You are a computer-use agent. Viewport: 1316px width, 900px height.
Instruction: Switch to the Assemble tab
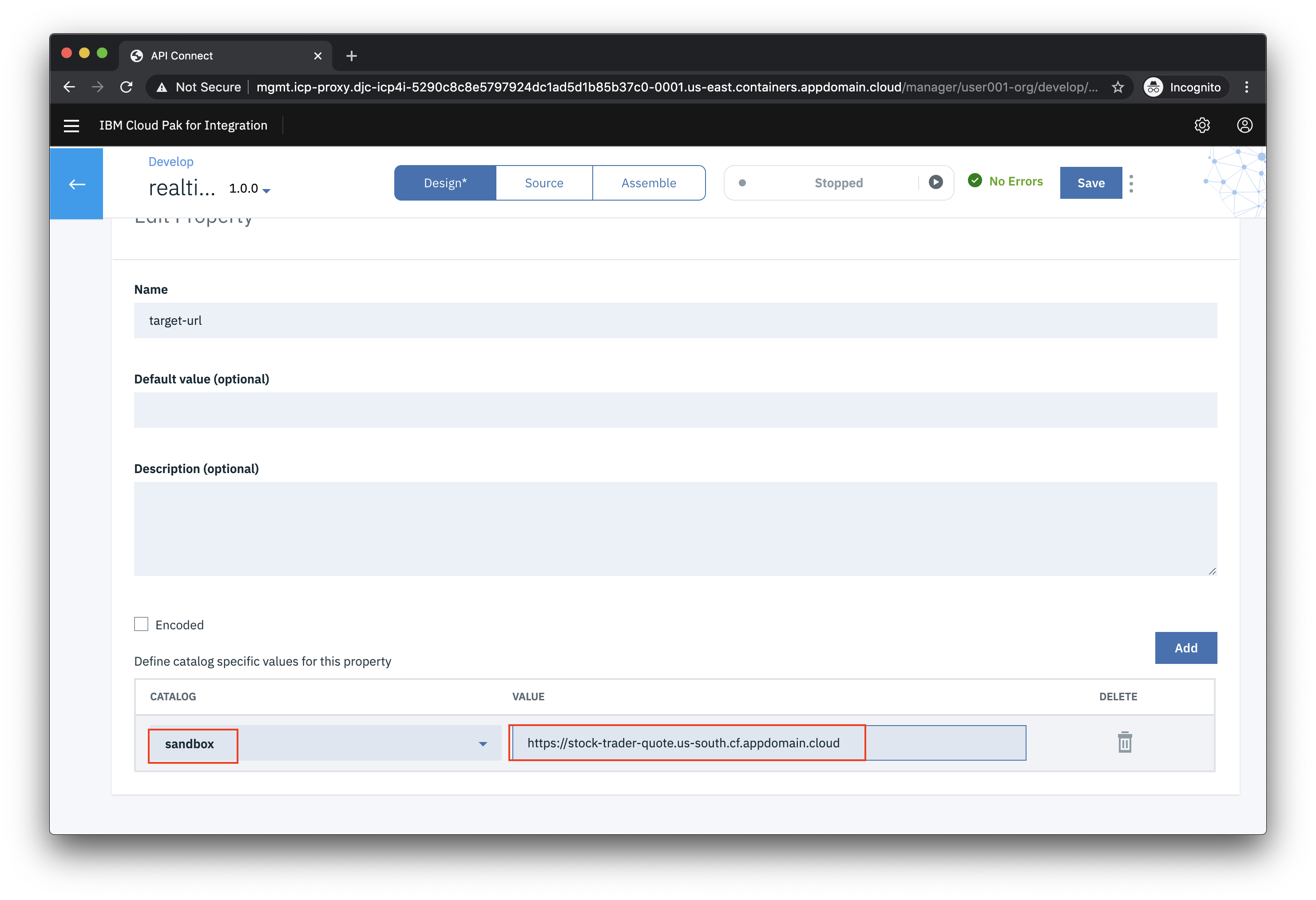point(648,183)
